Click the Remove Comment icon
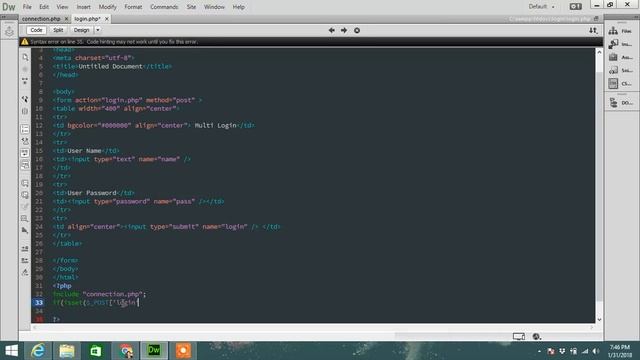Screen dimensions: 640x360 click(x=25, y=195)
